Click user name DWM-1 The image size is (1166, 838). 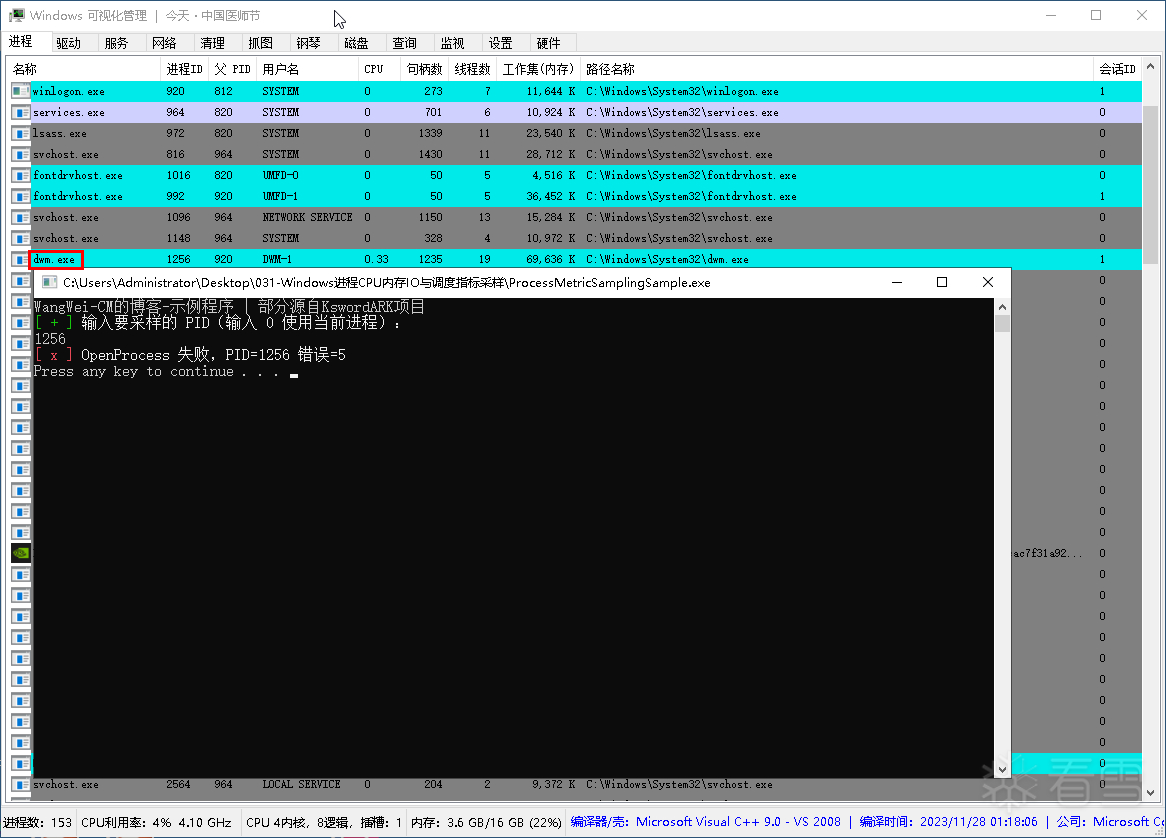click(x=277, y=260)
